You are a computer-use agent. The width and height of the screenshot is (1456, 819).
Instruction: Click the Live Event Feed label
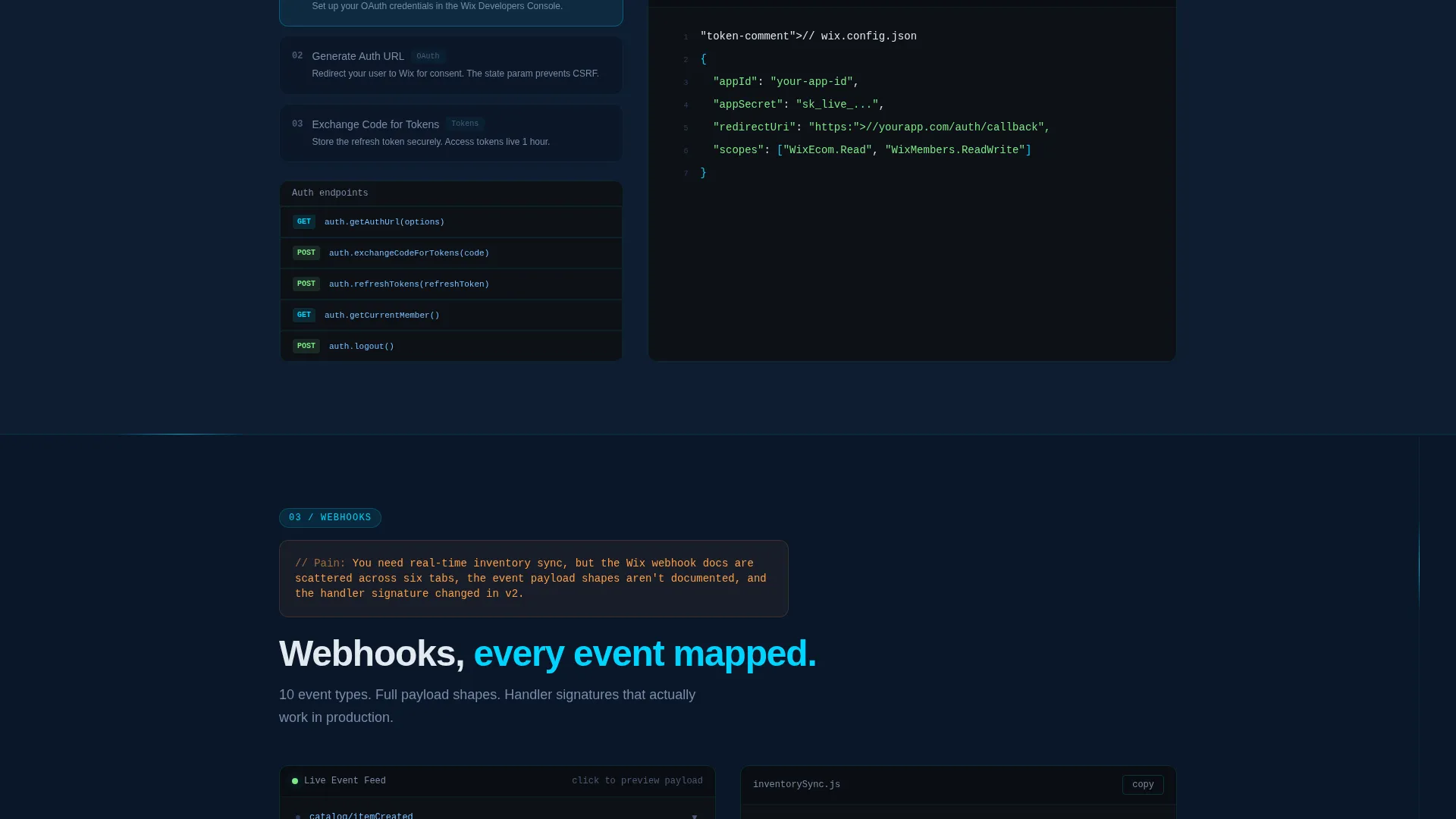click(x=345, y=781)
